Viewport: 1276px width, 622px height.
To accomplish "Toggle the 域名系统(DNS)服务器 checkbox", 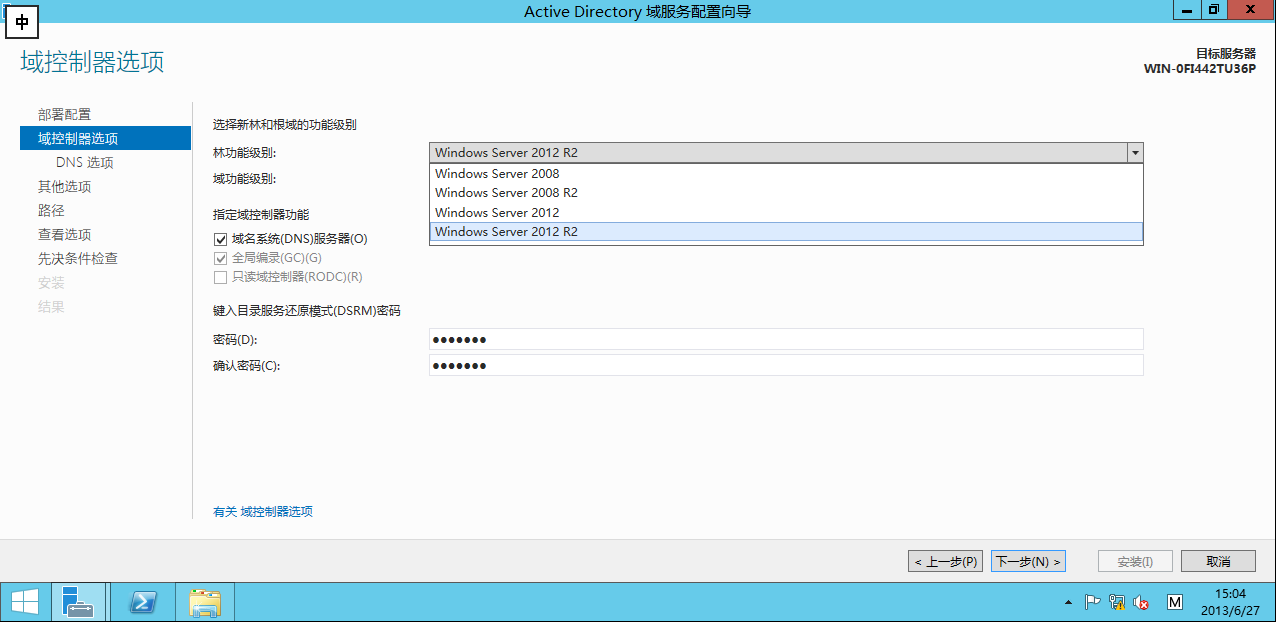I will click(x=220, y=239).
